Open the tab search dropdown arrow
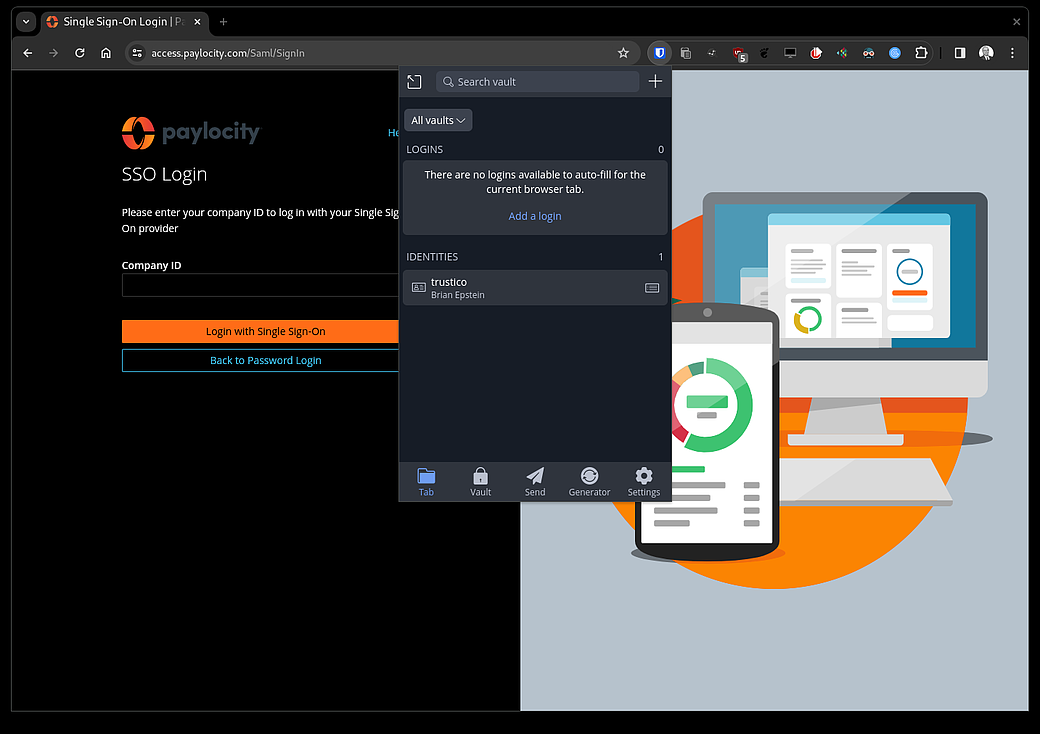The image size is (1040, 734). point(26,21)
